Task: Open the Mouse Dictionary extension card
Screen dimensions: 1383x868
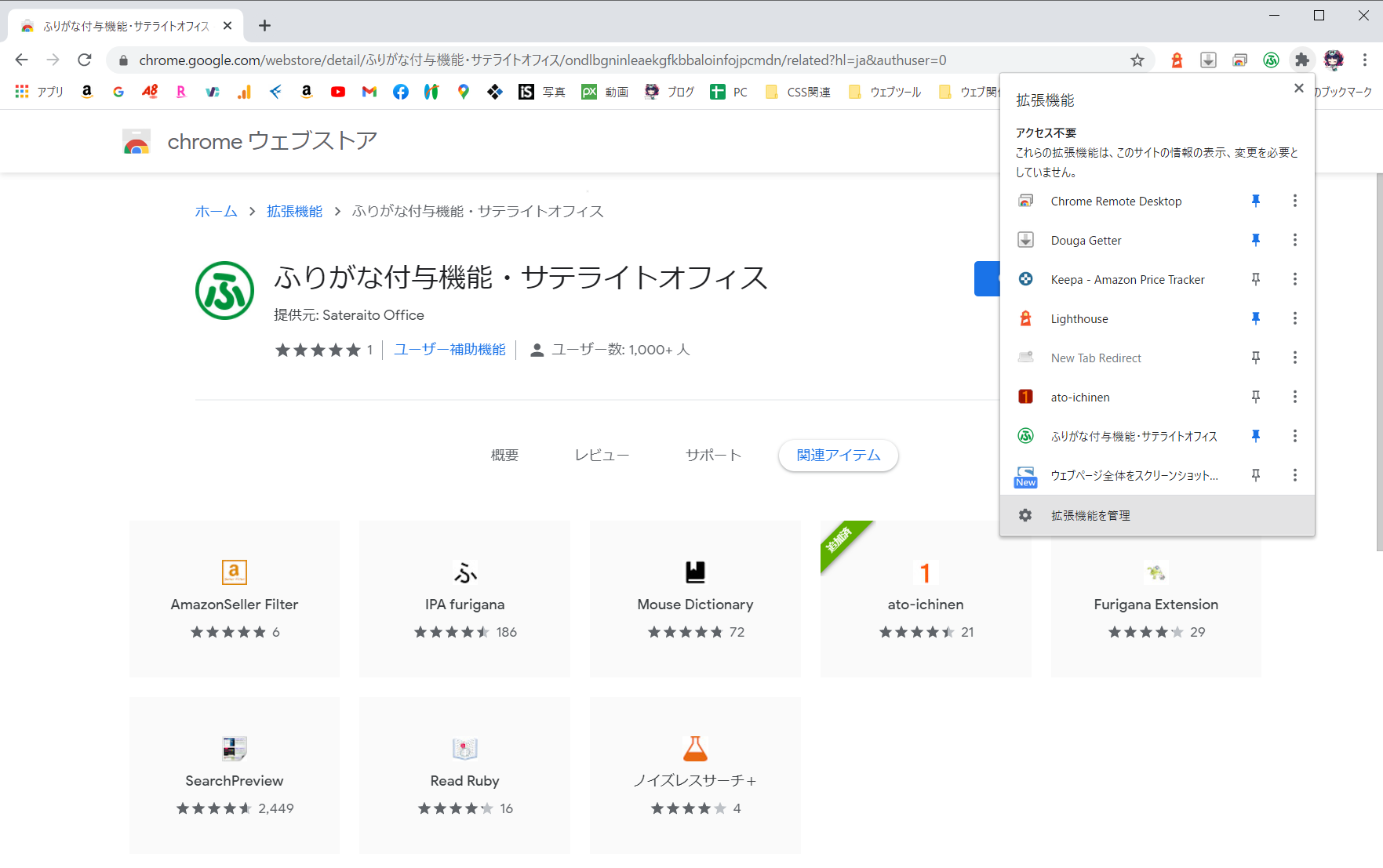Action: click(695, 599)
